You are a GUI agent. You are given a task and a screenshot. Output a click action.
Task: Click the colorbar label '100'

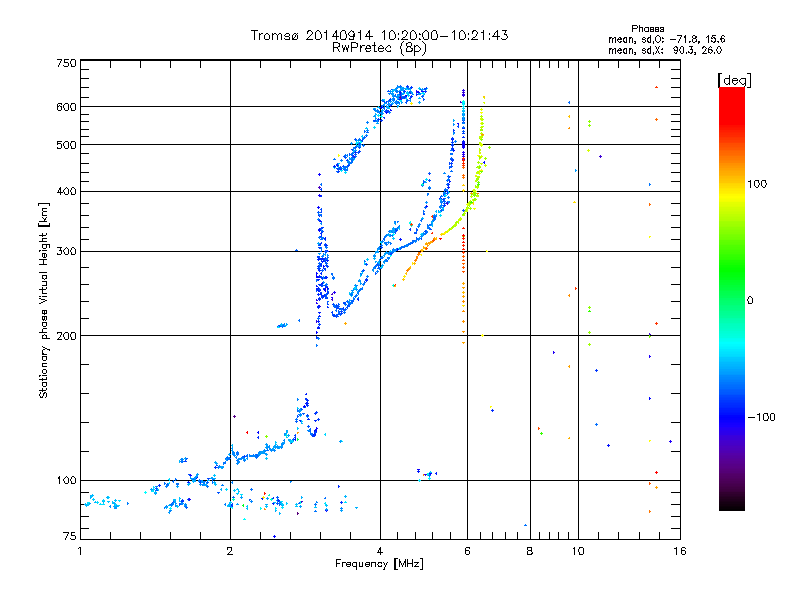[757, 184]
